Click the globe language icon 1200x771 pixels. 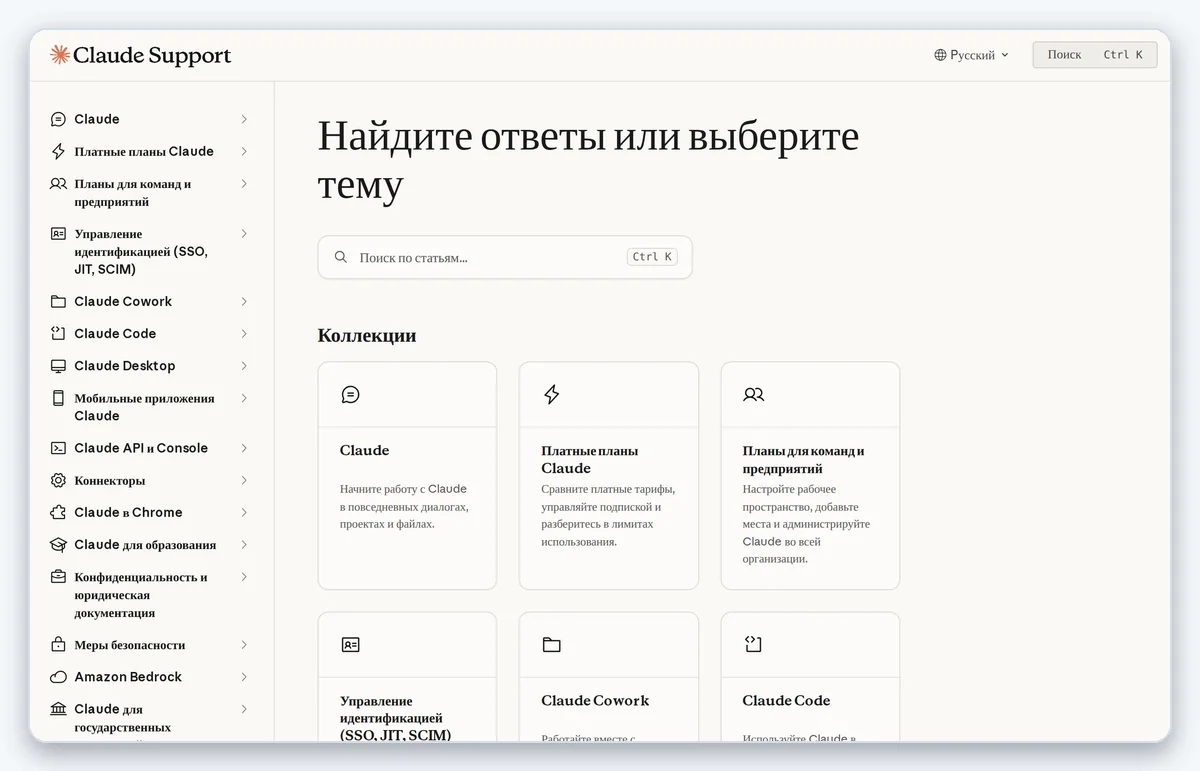940,55
